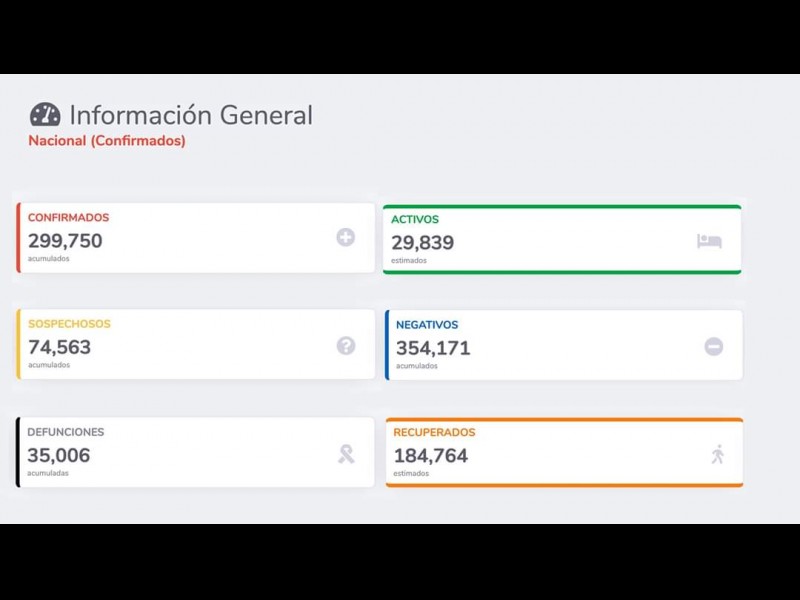Select the 74,563 suspected count
Image resolution: width=800 pixels, height=600 pixels.
click(59, 347)
